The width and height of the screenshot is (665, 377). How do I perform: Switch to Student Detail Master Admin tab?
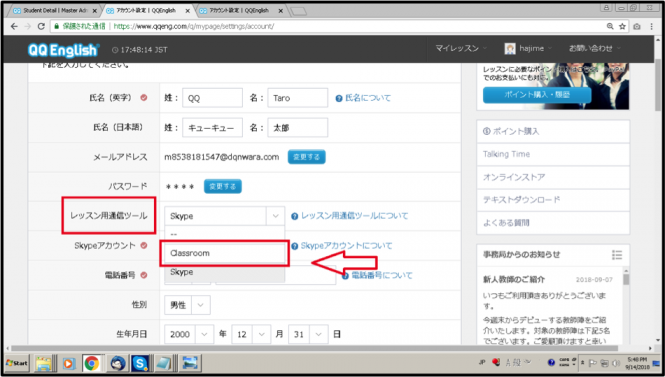click(54, 11)
